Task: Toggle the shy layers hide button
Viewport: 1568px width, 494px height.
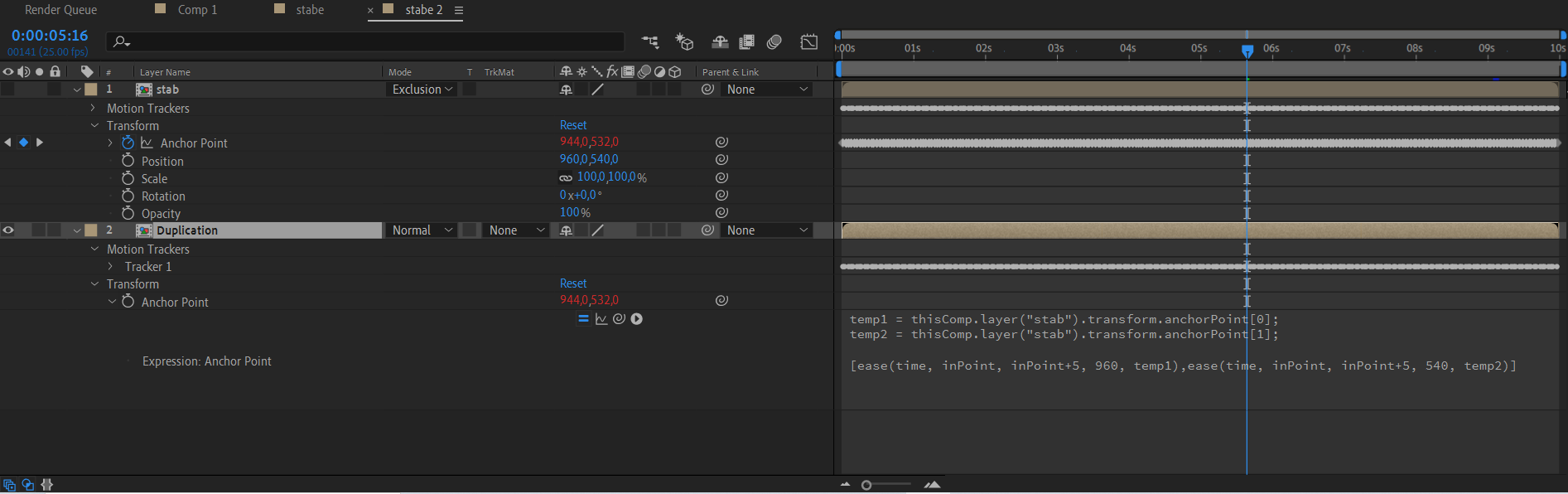Action: point(720,41)
